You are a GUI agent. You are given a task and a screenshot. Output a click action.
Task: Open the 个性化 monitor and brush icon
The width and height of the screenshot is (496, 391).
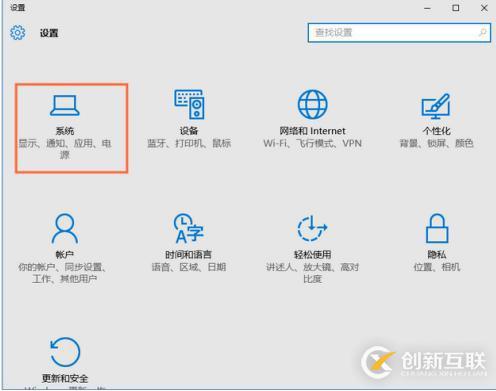click(436, 106)
